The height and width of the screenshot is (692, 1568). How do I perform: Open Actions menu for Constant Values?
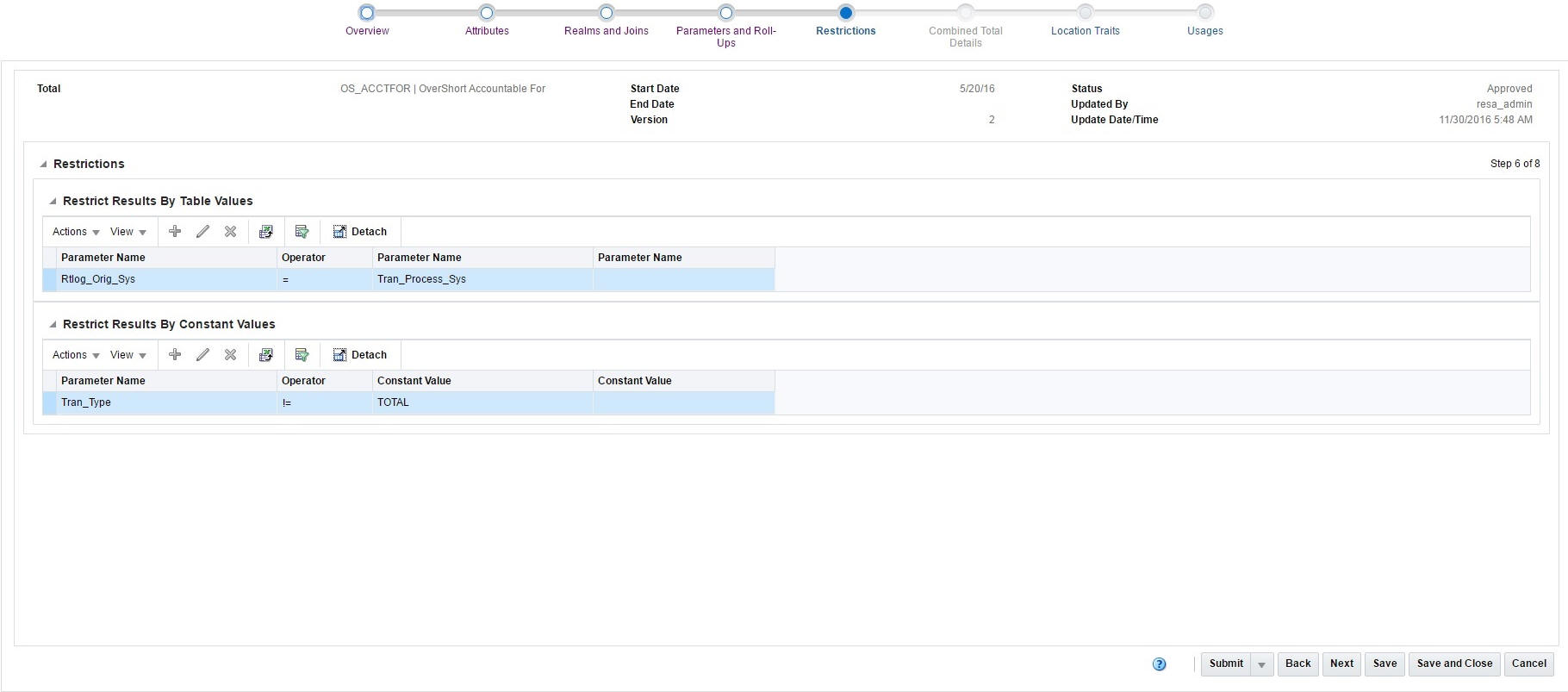[76, 355]
